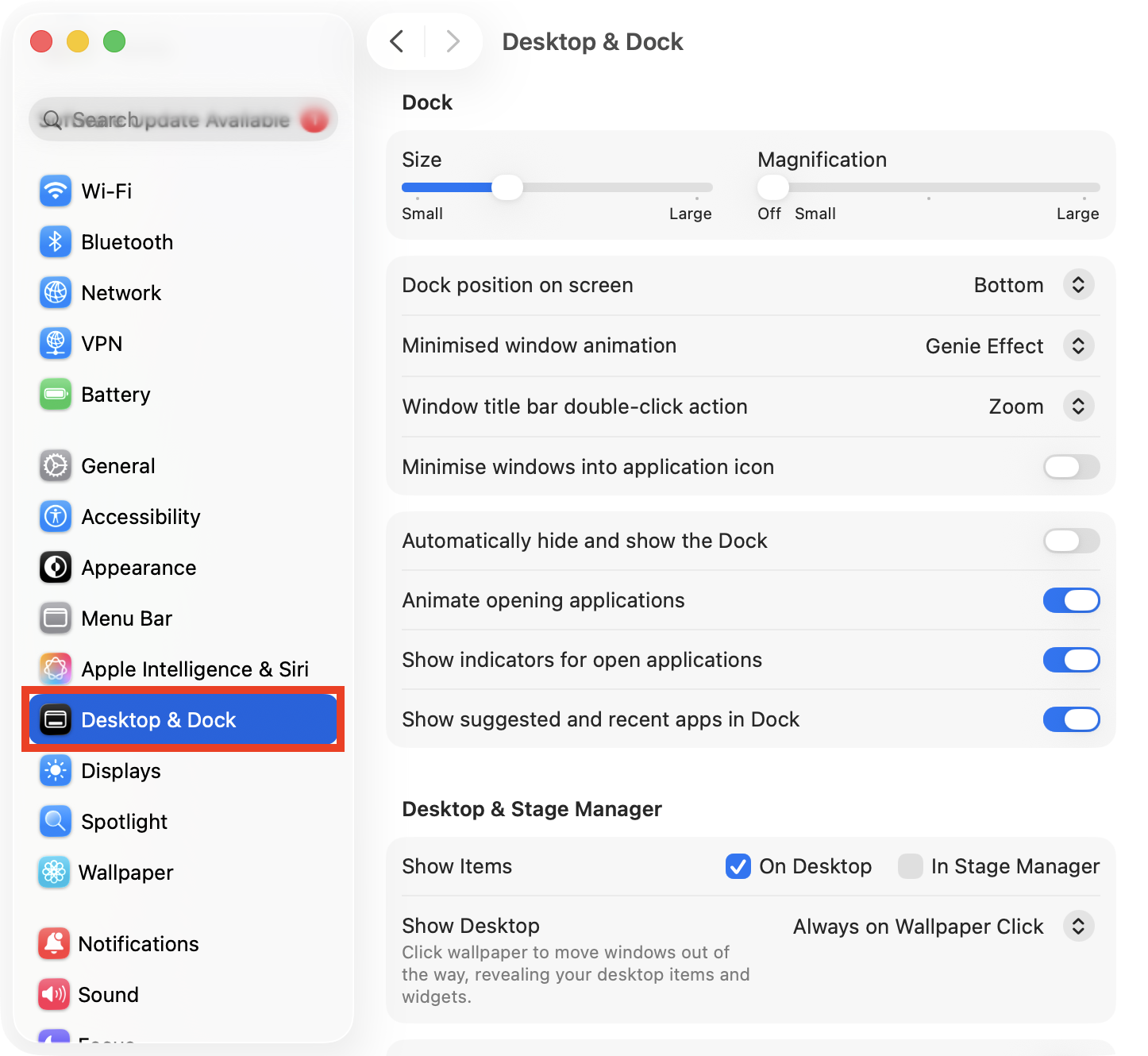This screenshot has width=1148, height=1056.
Task: Open the Show Desktop wallpaper click dropdown
Action: pyautogui.click(x=1078, y=926)
